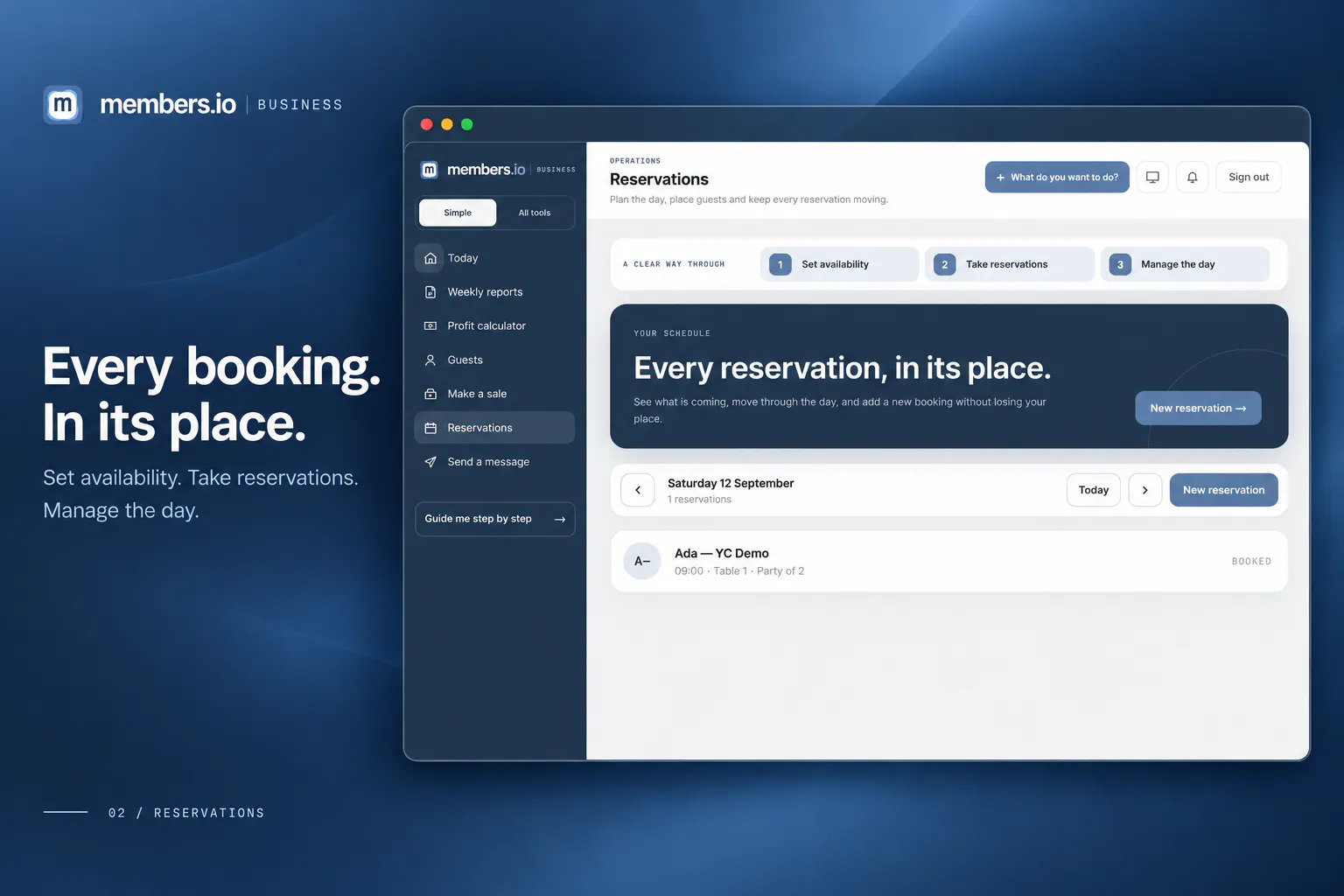Screen dimensions: 1344x896
Task: Click the BOOKED status label
Action: pos(1251,562)
